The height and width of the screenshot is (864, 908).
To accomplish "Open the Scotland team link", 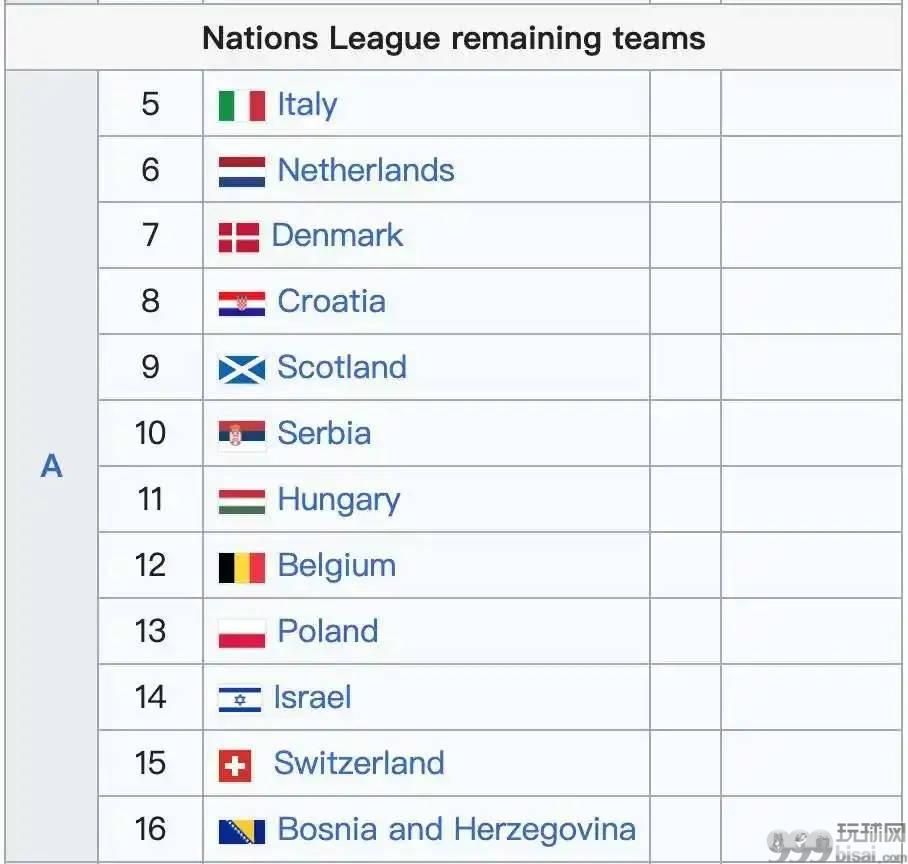I will (x=342, y=367).
